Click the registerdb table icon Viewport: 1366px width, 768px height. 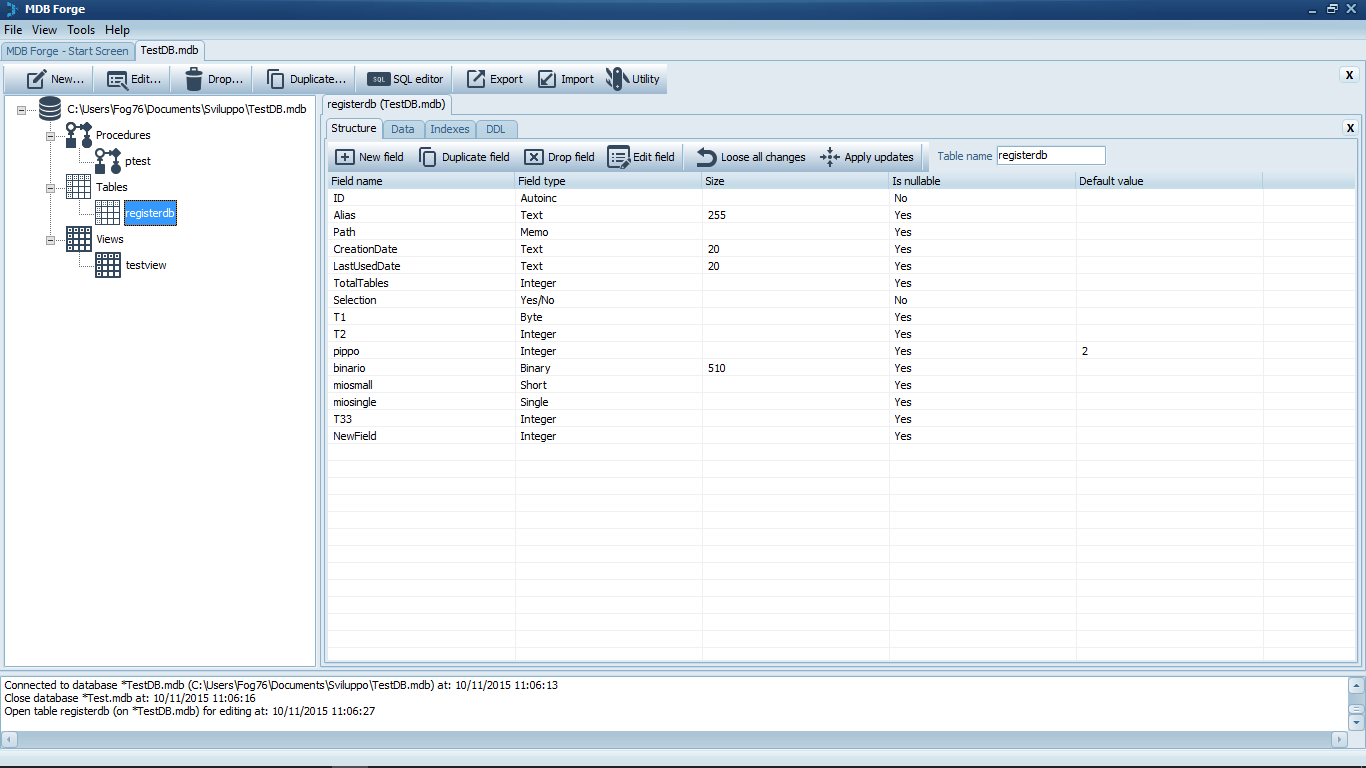(108, 213)
